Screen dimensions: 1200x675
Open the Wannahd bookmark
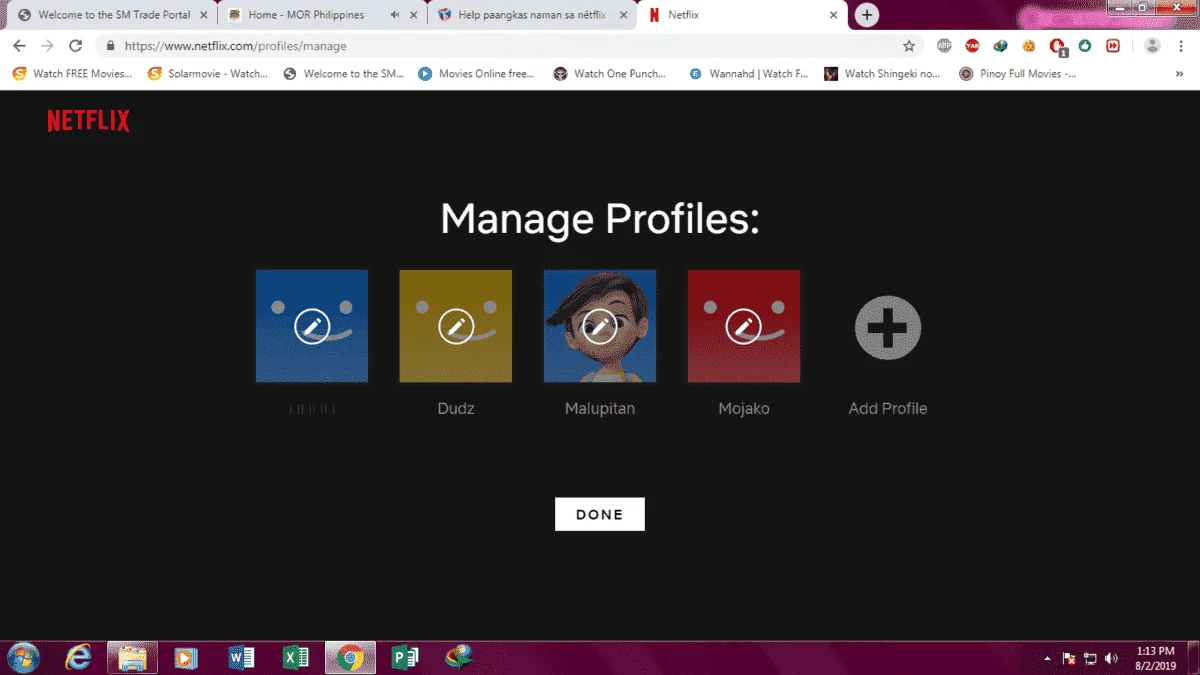[x=749, y=73]
